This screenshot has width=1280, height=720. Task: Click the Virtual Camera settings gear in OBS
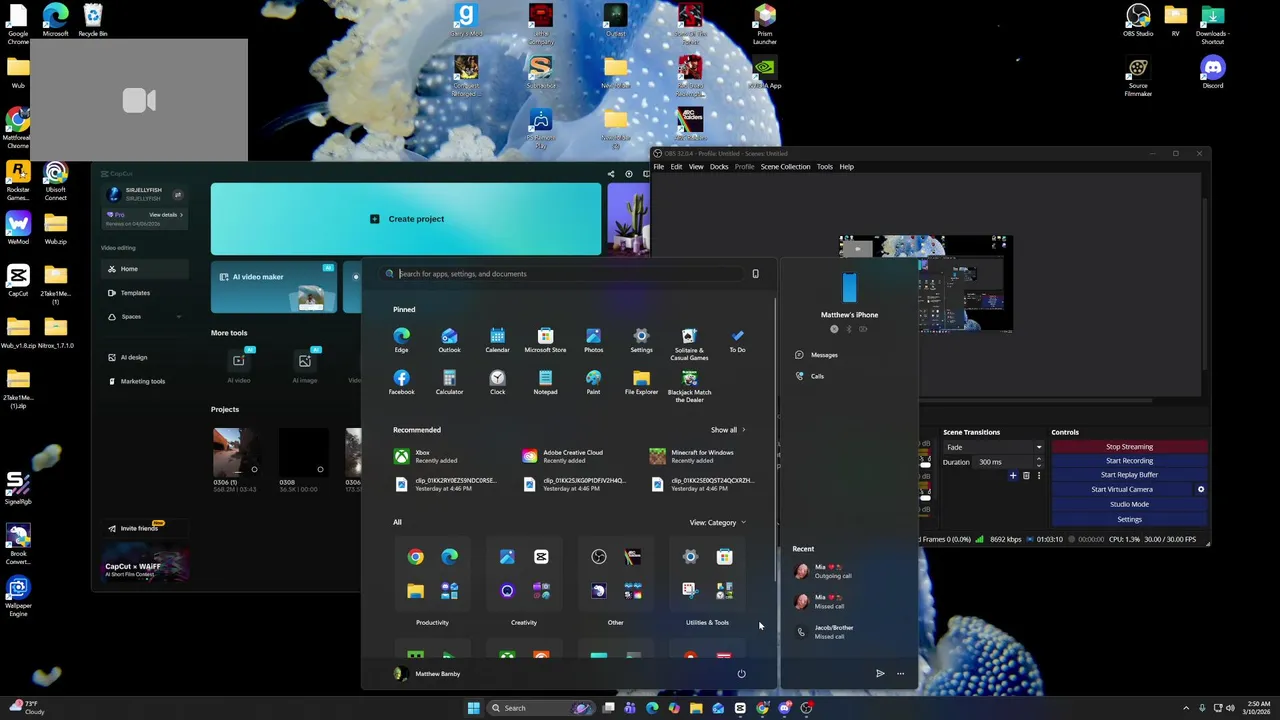(1201, 490)
